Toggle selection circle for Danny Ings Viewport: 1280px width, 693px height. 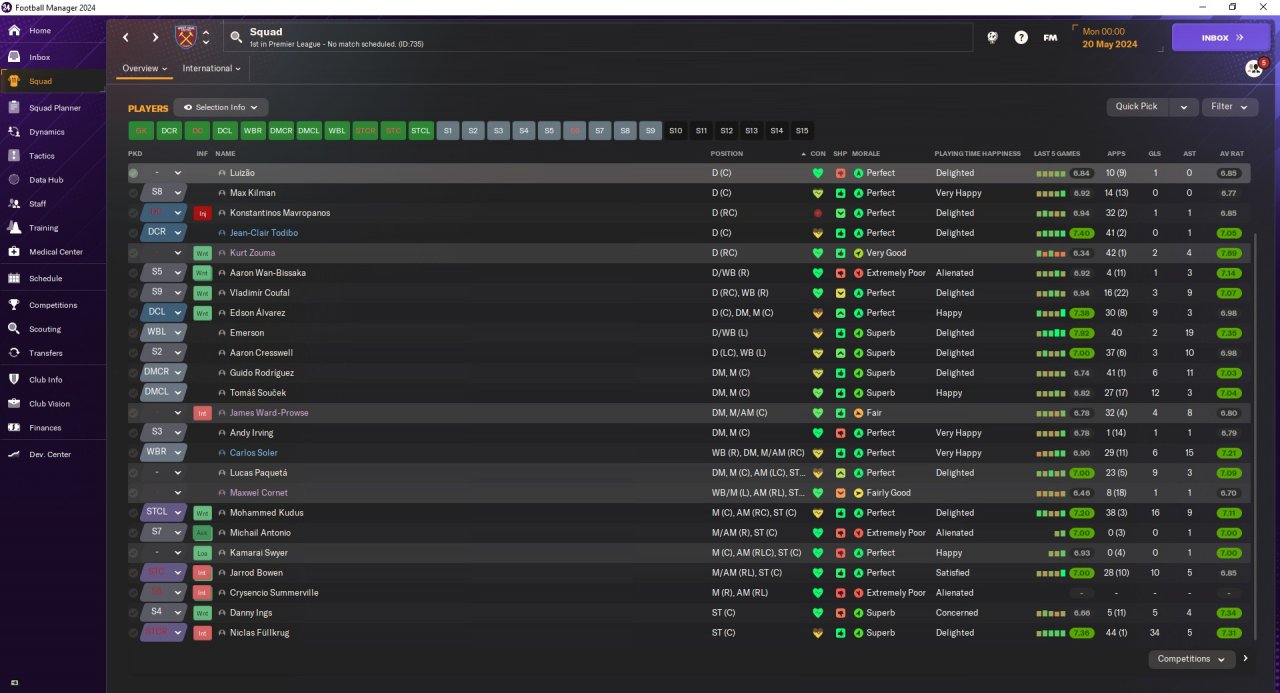(x=134, y=613)
